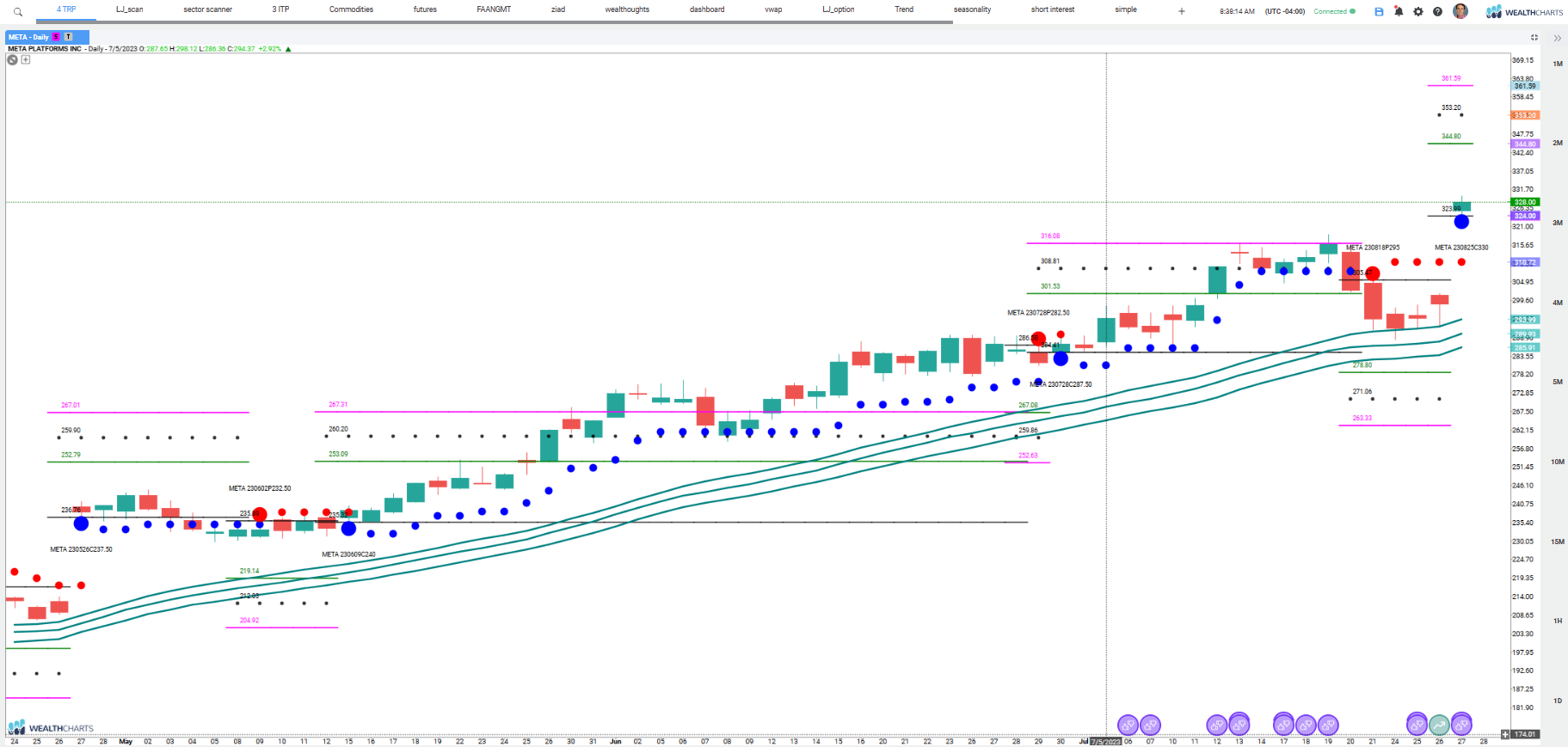
Task: Open the notifications bell
Action: click(x=1399, y=11)
